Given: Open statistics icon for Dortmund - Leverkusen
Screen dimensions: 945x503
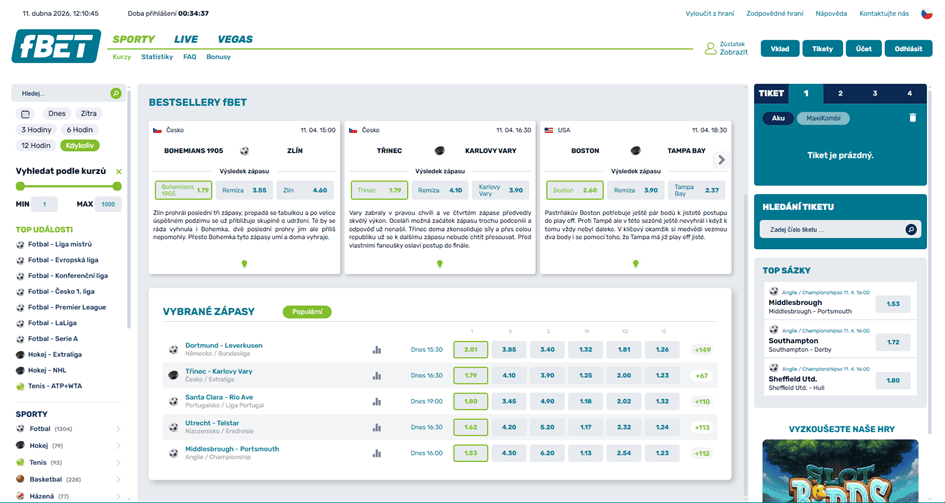Looking at the screenshot, I should pyautogui.click(x=377, y=349).
